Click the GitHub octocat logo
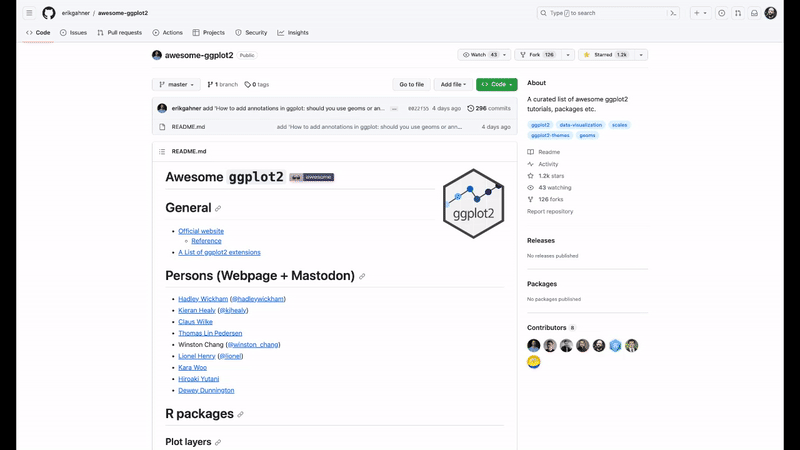The image size is (800, 450). 49,13
